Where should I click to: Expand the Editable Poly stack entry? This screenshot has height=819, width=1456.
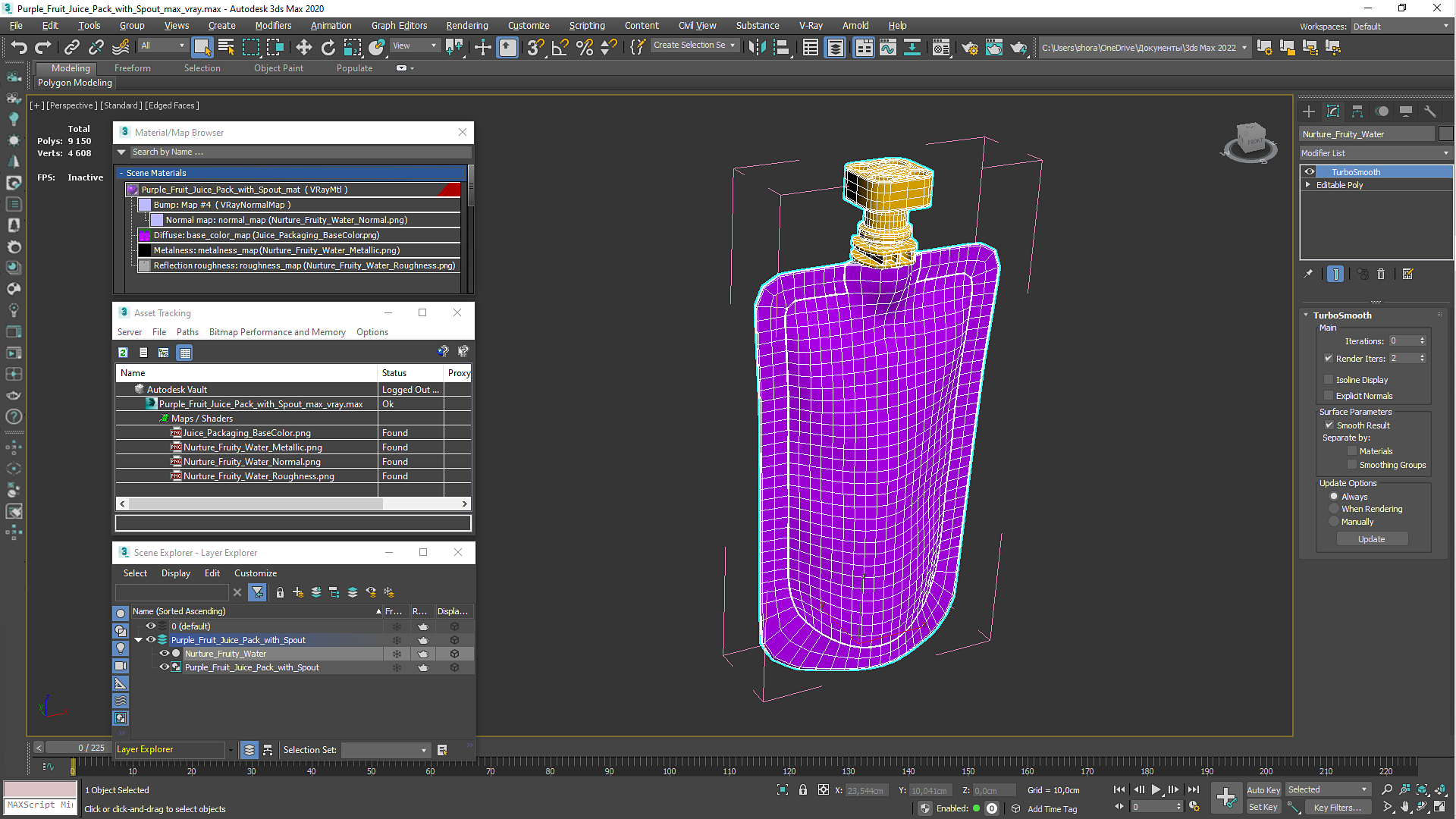pyautogui.click(x=1308, y=185)
